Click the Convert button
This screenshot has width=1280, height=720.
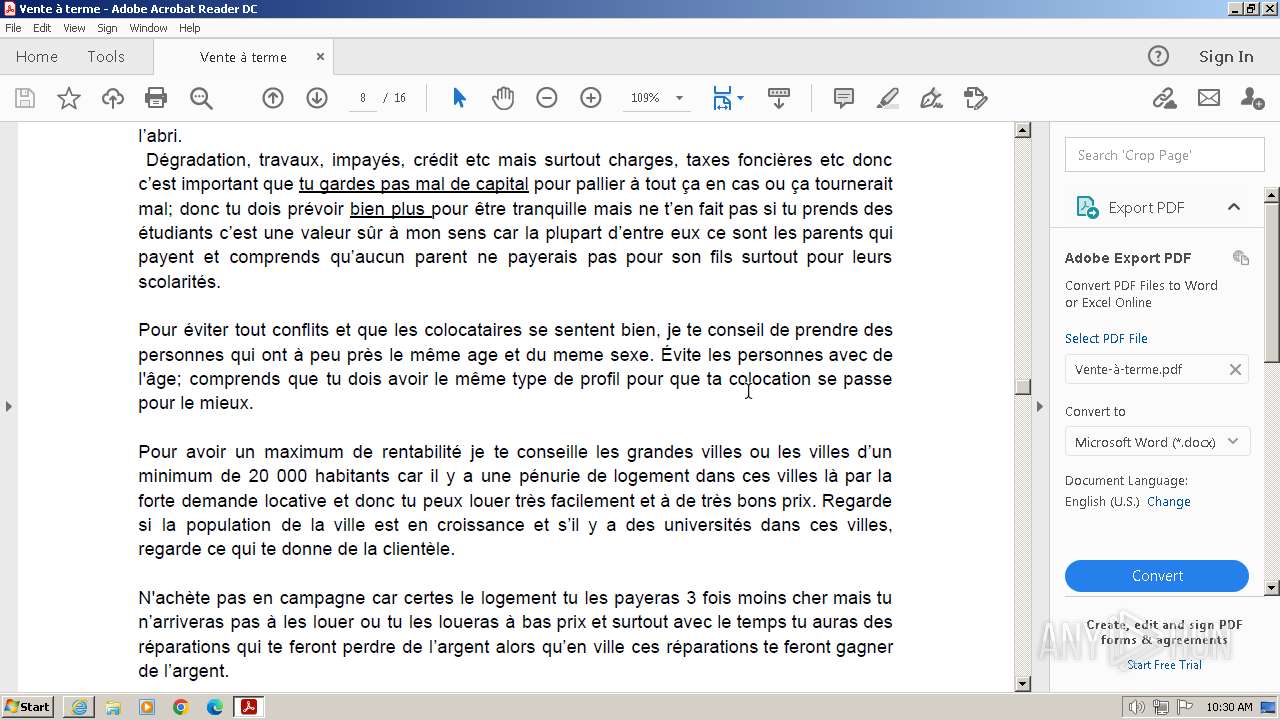[1157, 576]
